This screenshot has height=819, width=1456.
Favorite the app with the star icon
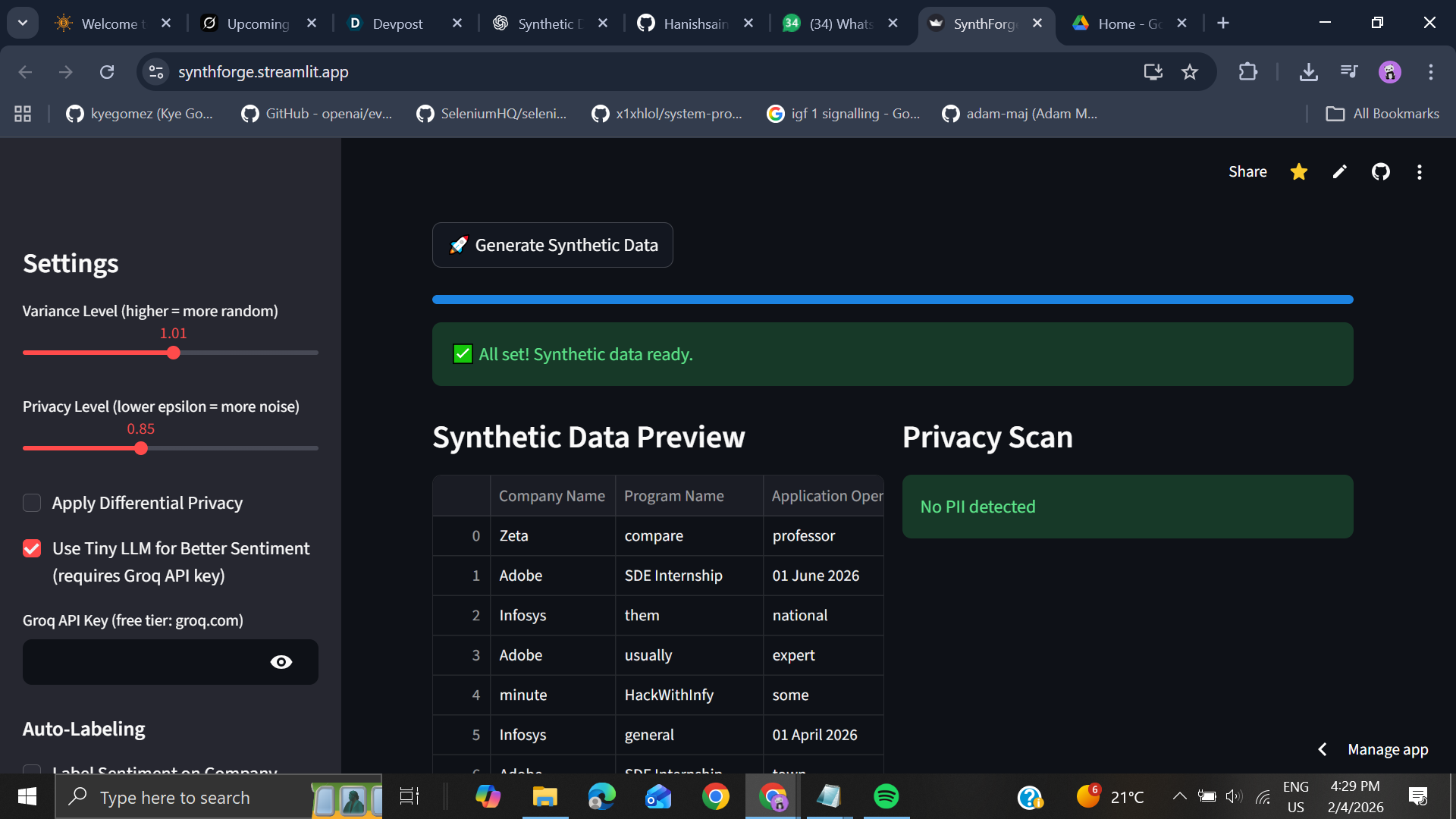(1298, 172)
